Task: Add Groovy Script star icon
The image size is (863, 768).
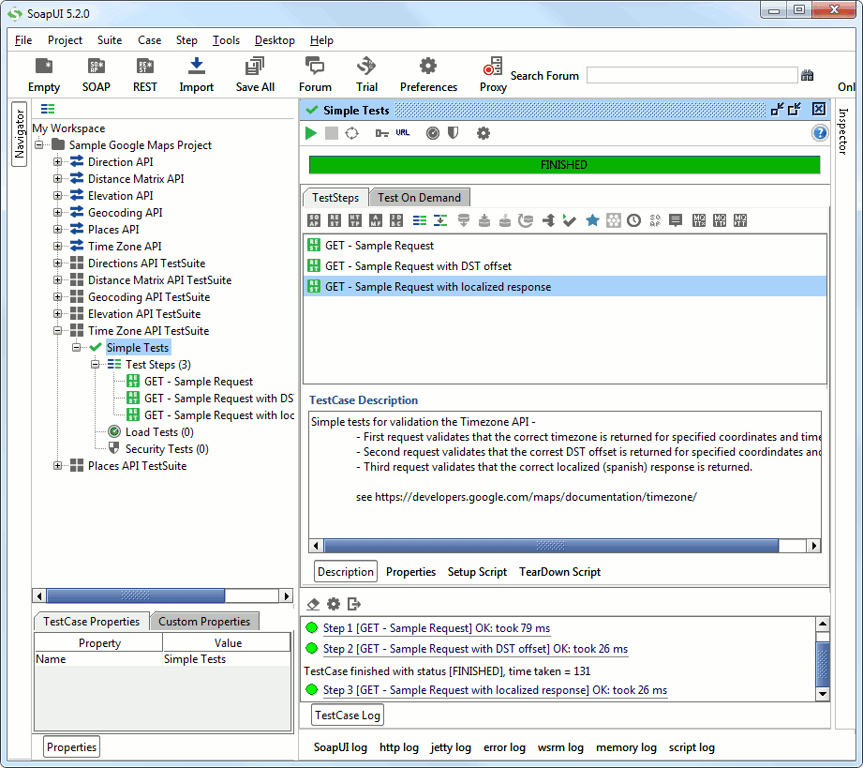Action: tap(592, 221)
